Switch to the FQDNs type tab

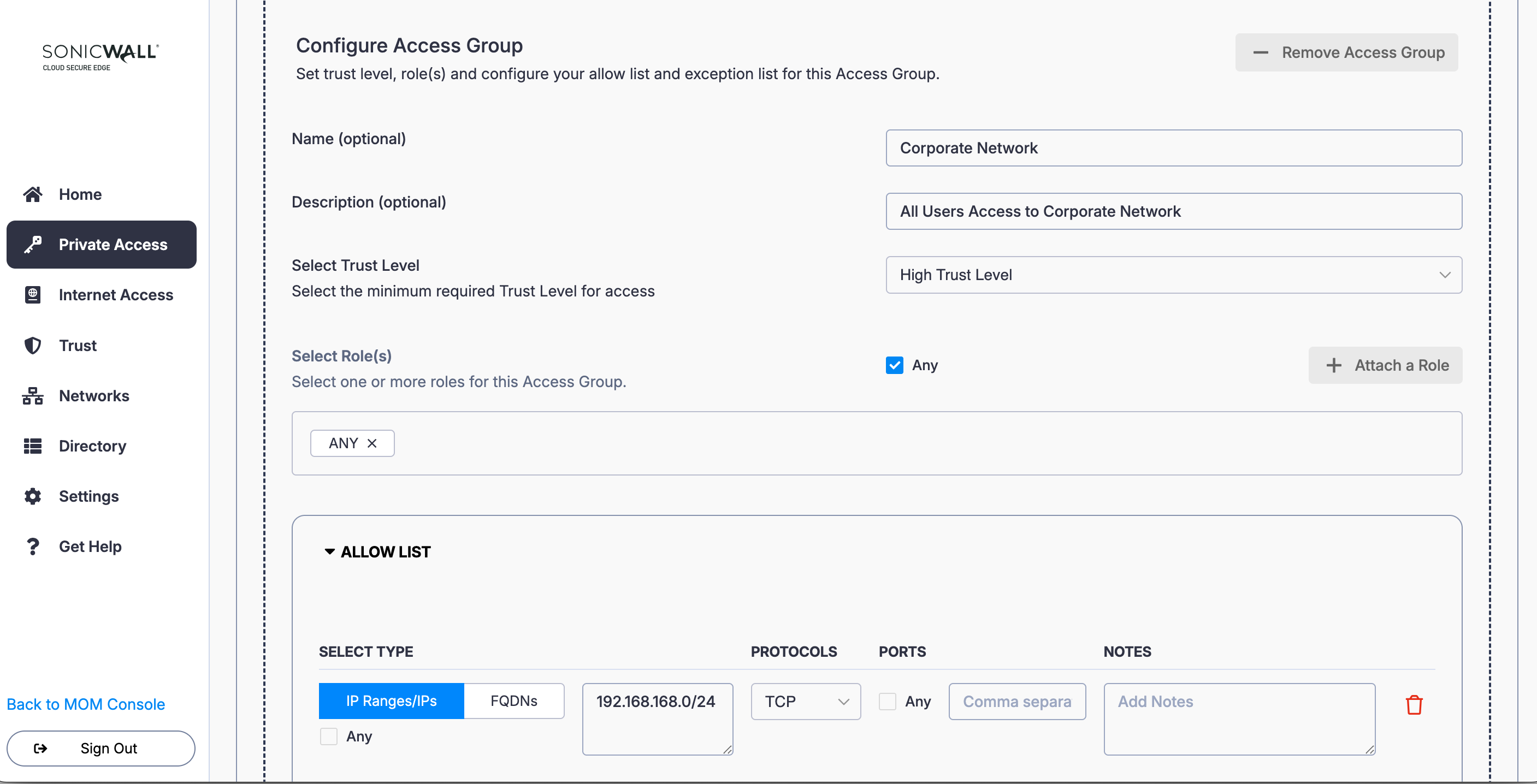pyautogui.click(x=513, y=700)
